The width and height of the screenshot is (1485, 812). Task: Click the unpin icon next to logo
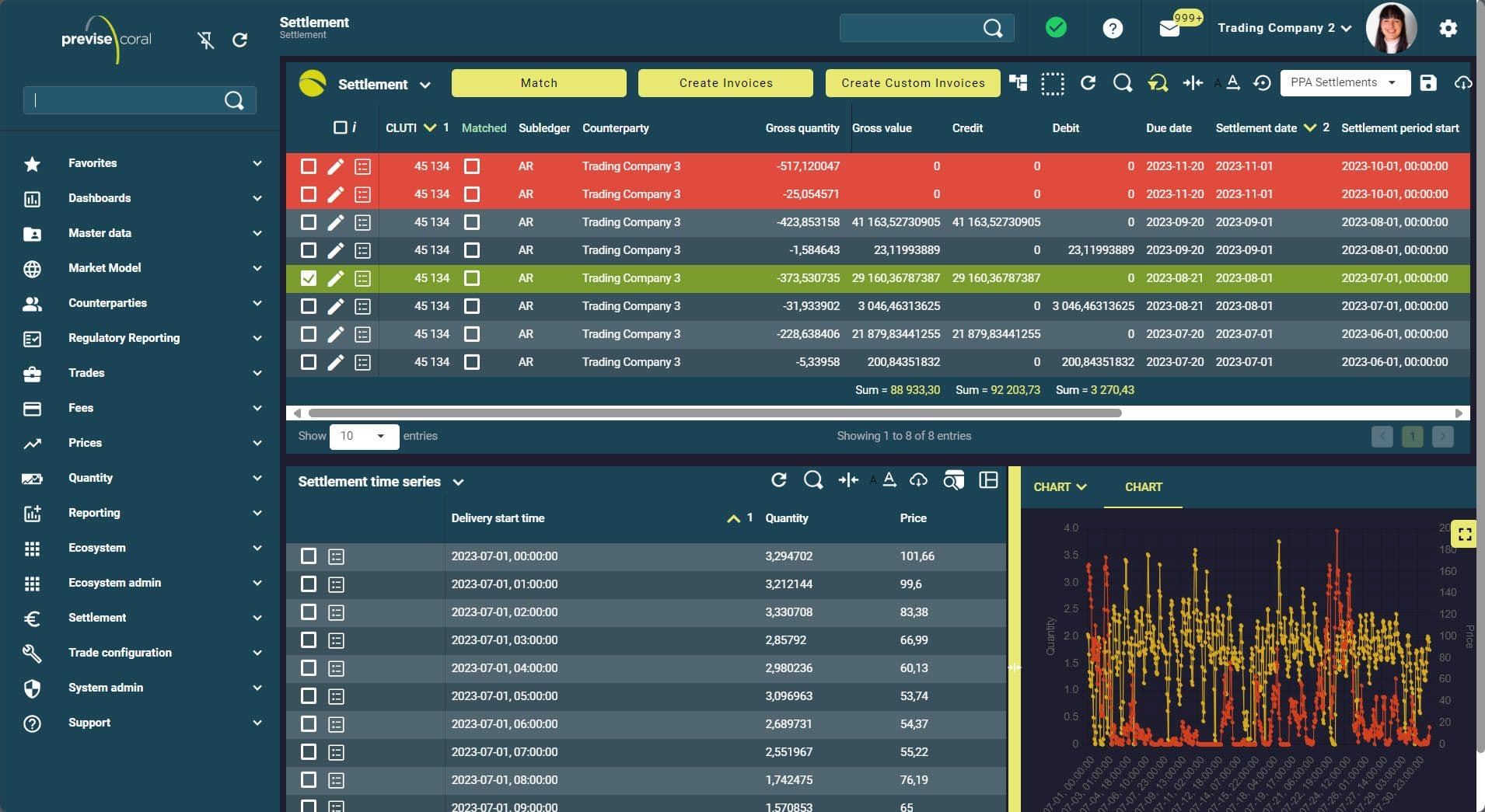pos(205,40)
